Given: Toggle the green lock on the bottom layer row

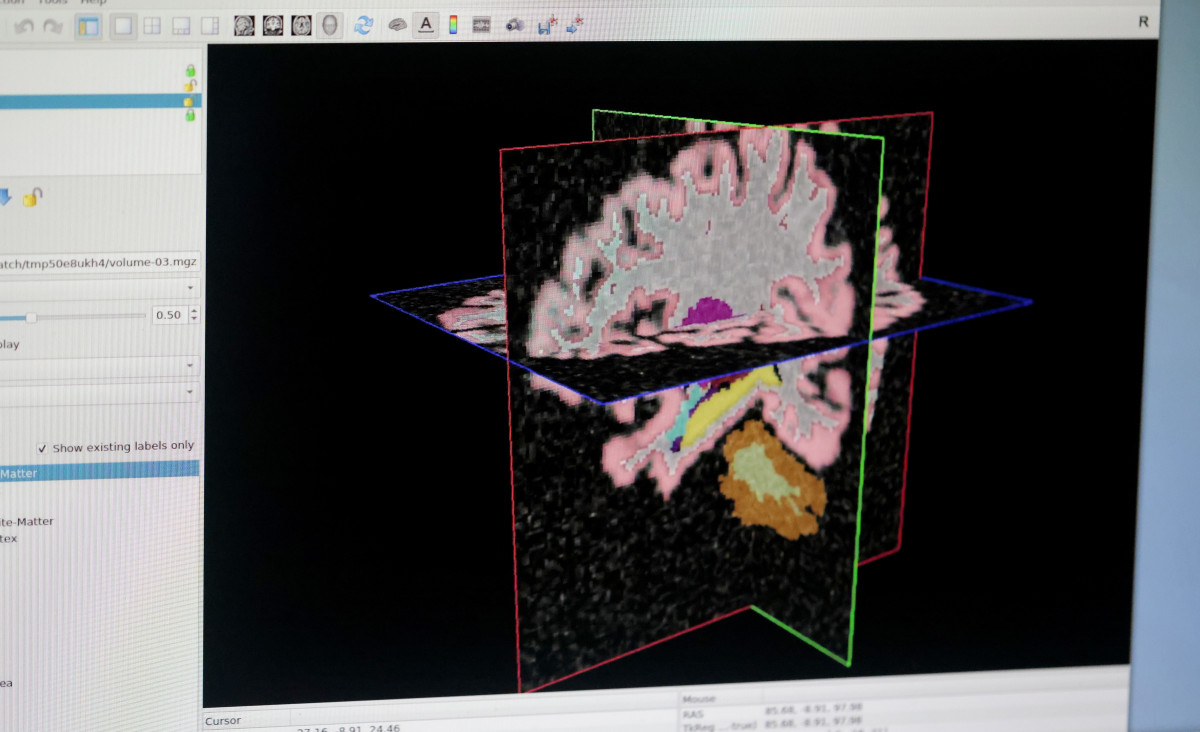Looking at the screenshot, I should (190, 116).
